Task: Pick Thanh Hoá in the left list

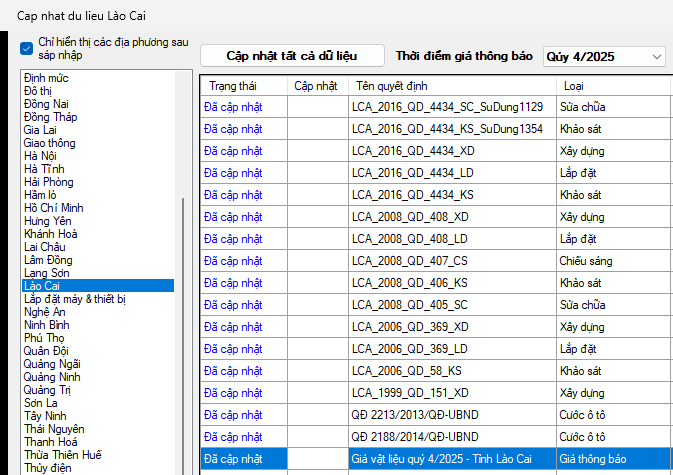Action: [50, 441]
